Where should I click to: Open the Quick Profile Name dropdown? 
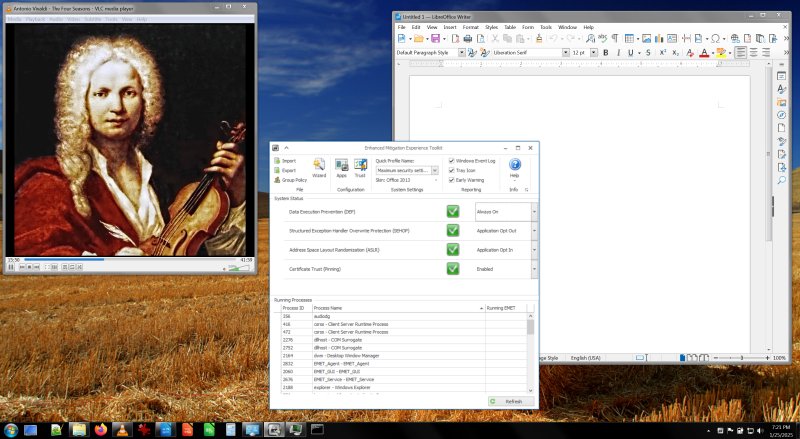click(436, 170)
